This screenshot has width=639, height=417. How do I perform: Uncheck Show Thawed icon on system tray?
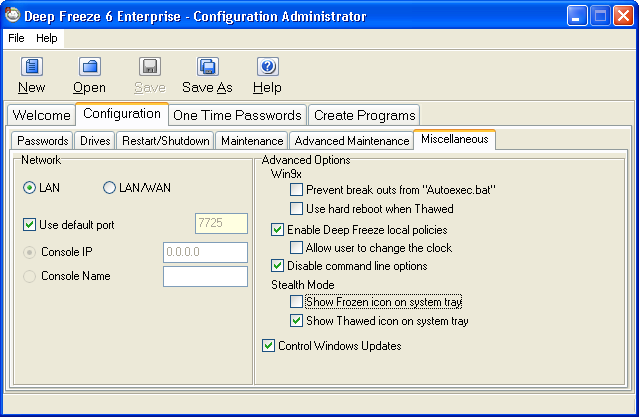[296, 321]
